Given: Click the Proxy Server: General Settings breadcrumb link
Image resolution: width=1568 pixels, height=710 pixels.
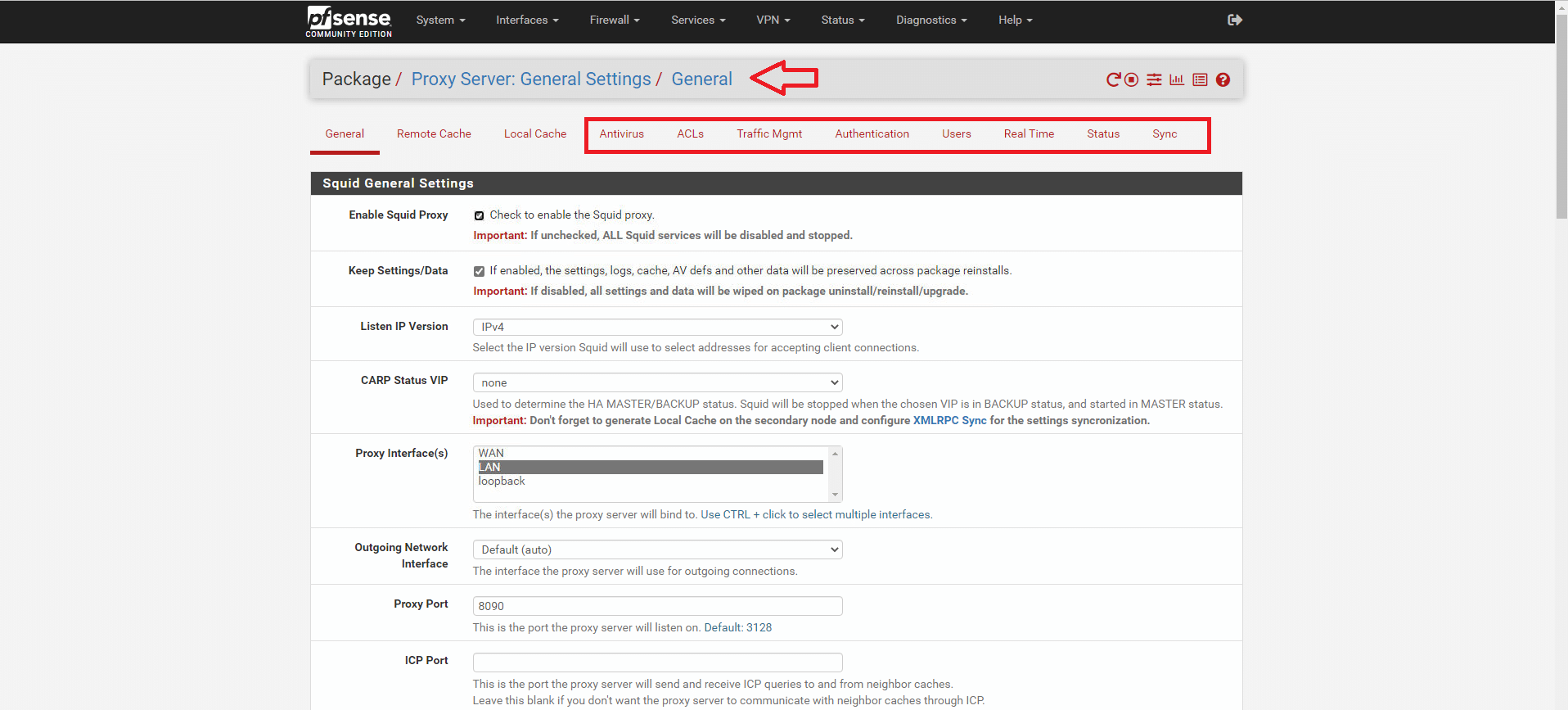Looking at the screenshot, I should tap(531, 79).
